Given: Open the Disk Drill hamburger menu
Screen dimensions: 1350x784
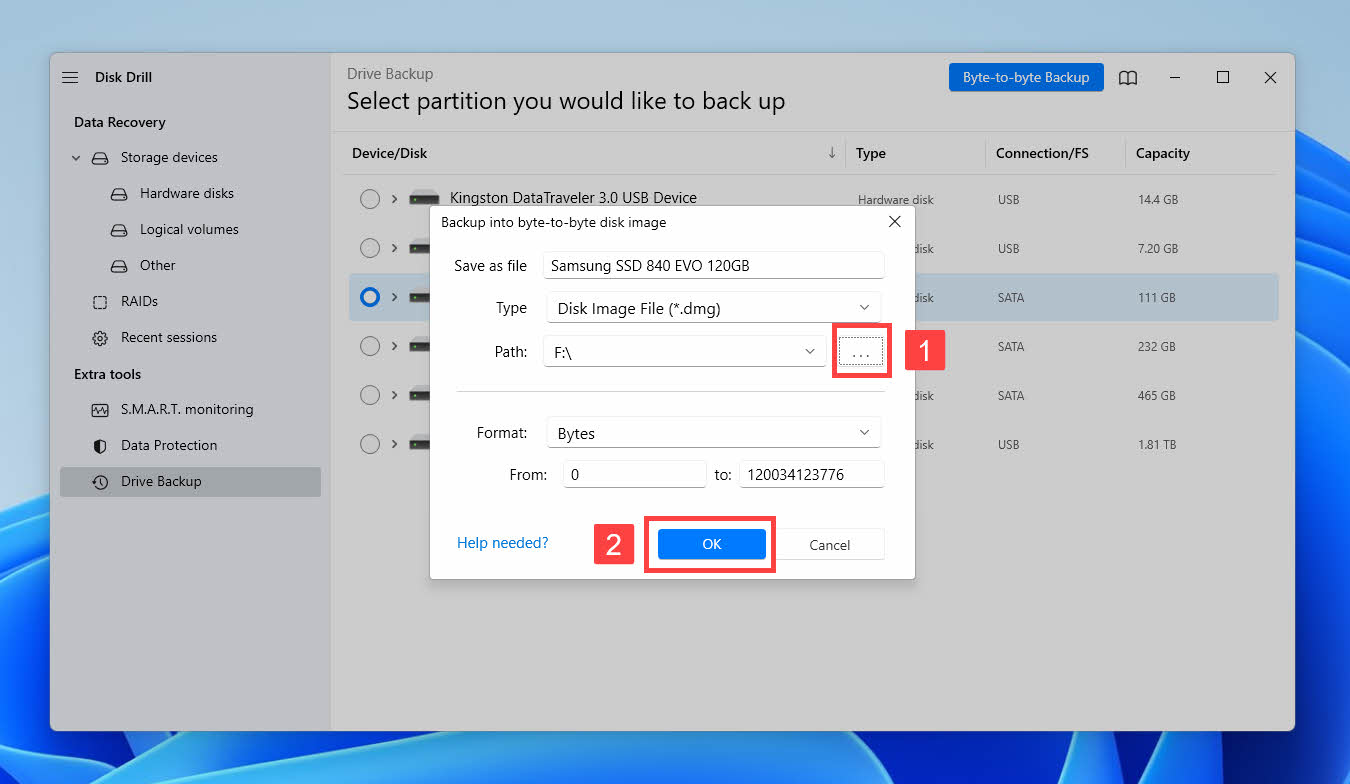Looking at the screenshot, I should tap(70, 77).
